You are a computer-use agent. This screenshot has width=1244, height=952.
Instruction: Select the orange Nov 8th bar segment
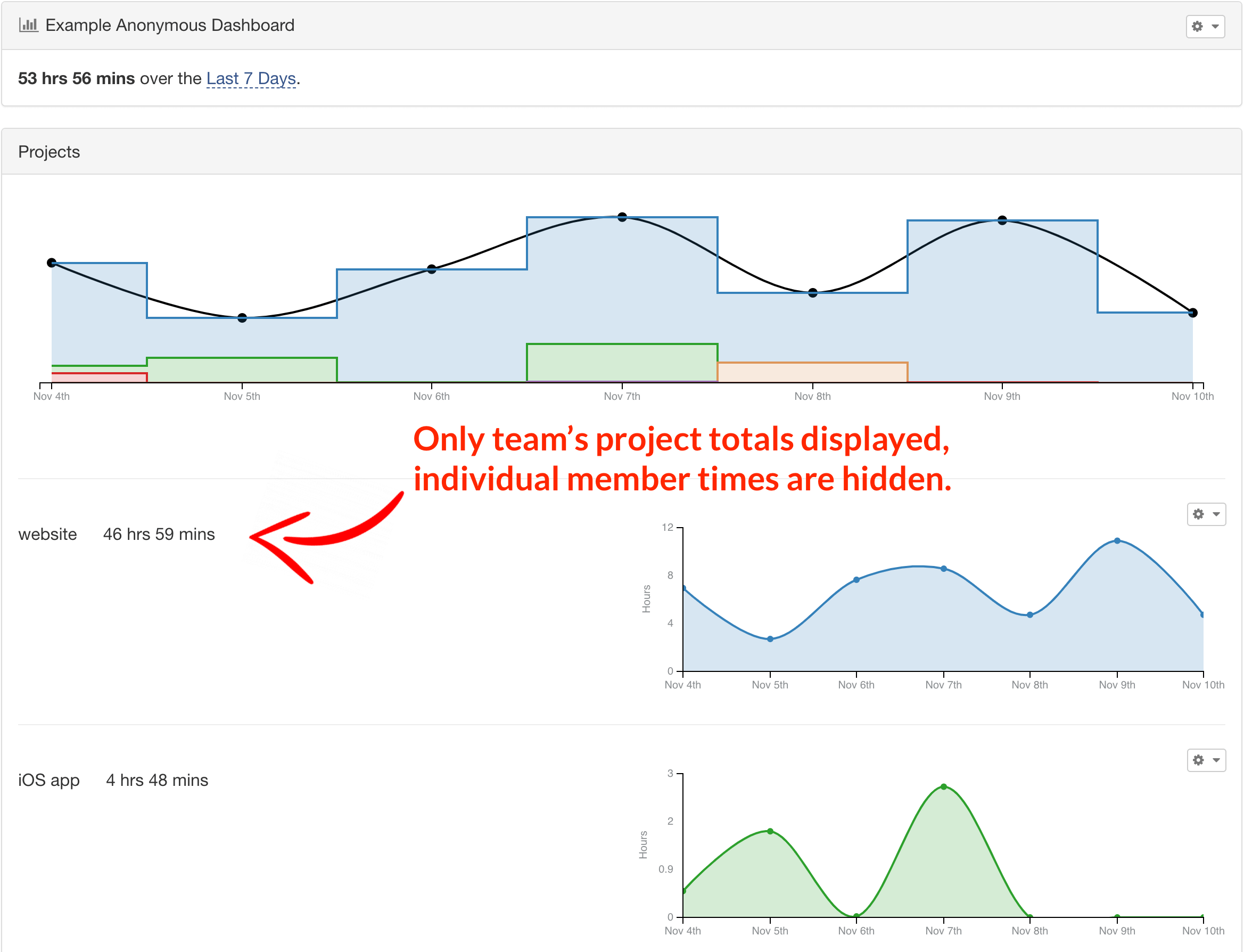click(x=812, y=372)
